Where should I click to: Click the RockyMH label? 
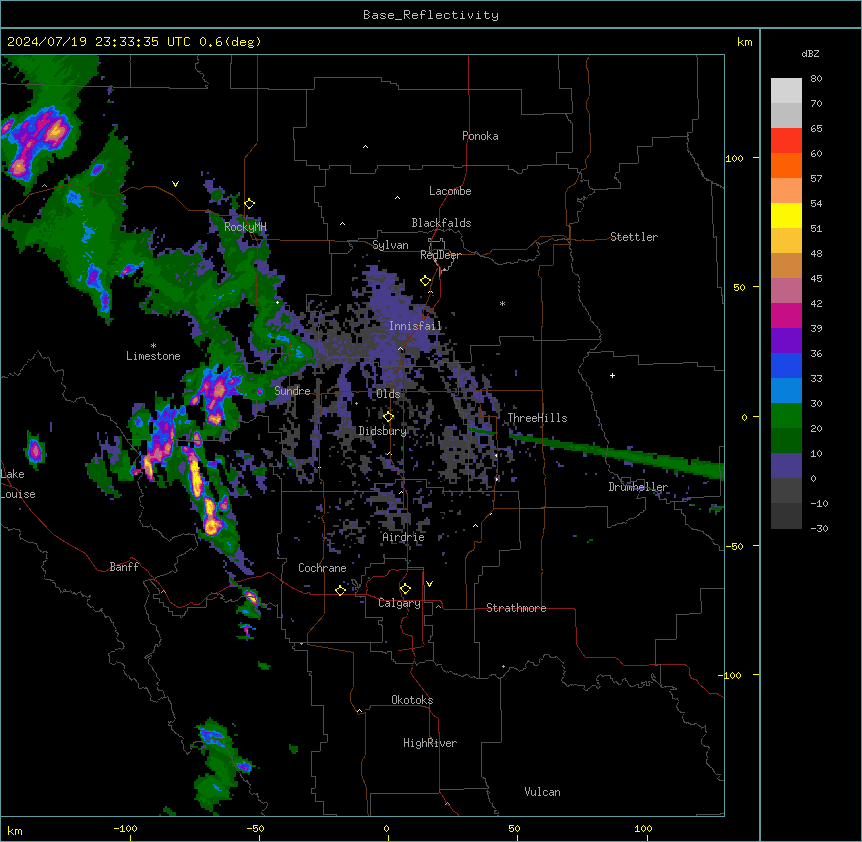(x=245, y=227)
